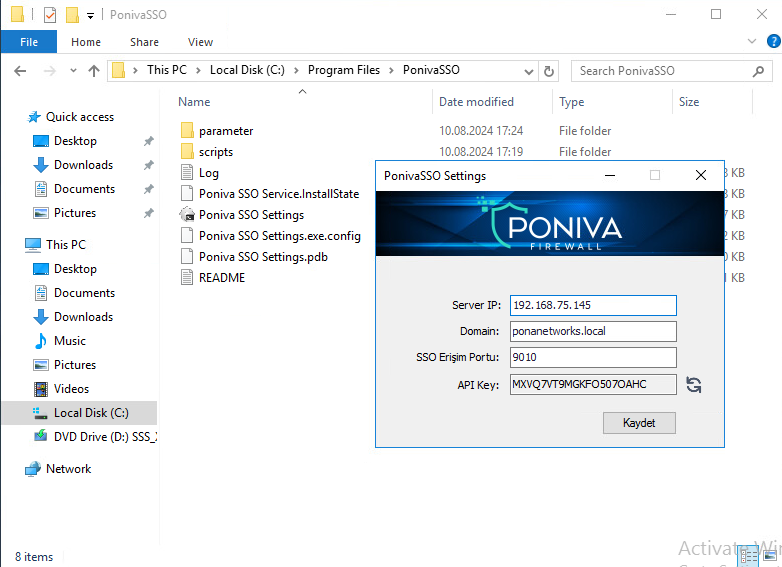Expand the ribbon with the chevron
The height and width of the screenshot is (567, 782).
(752, 41)
